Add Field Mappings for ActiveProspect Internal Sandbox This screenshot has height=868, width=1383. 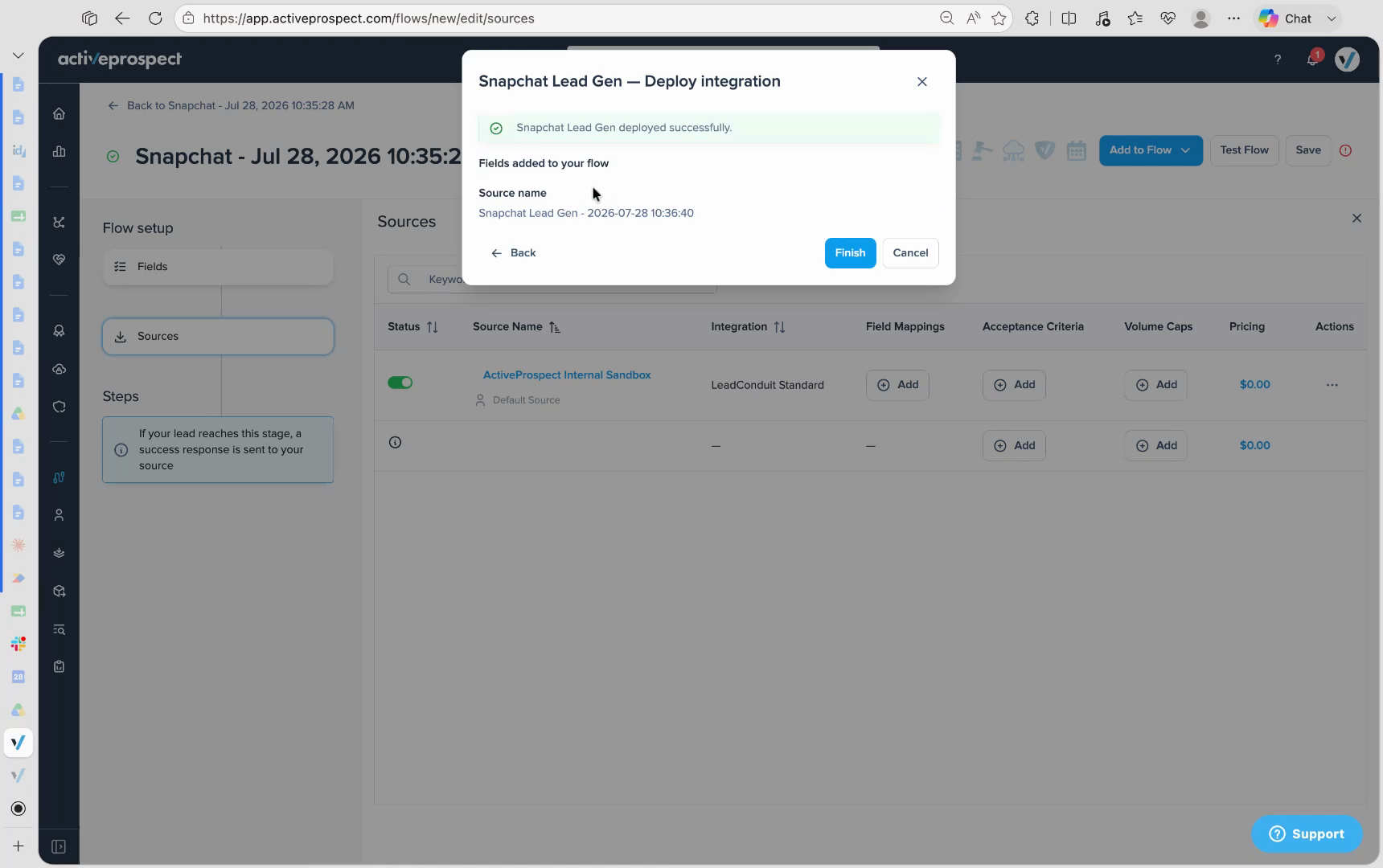(897, 385)
